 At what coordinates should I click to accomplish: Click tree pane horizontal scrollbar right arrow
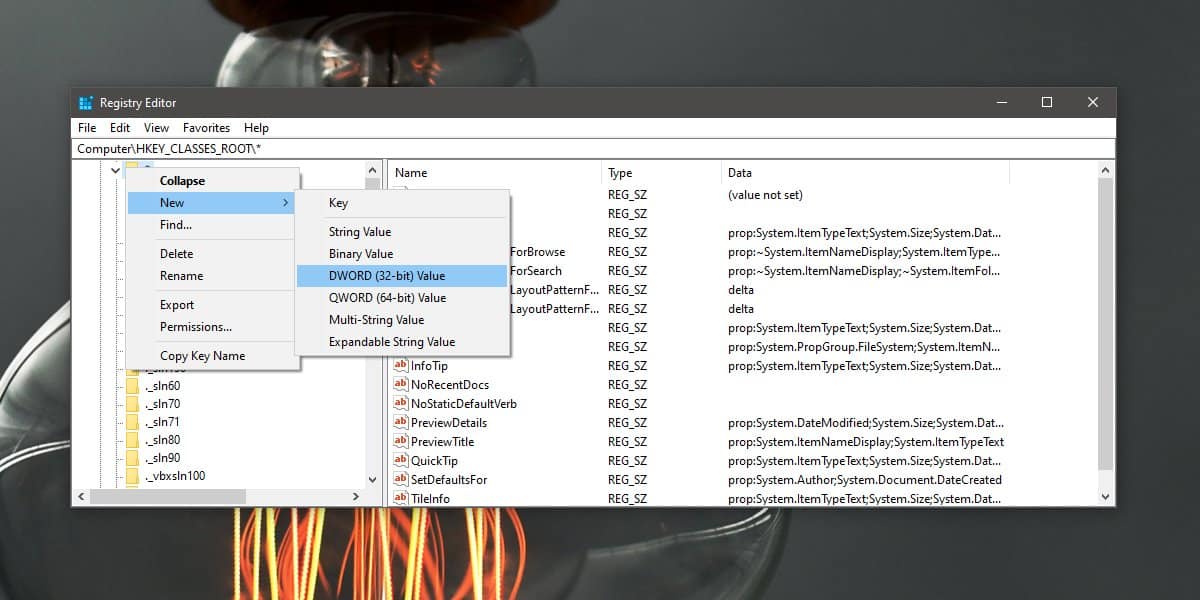(356, 496)
